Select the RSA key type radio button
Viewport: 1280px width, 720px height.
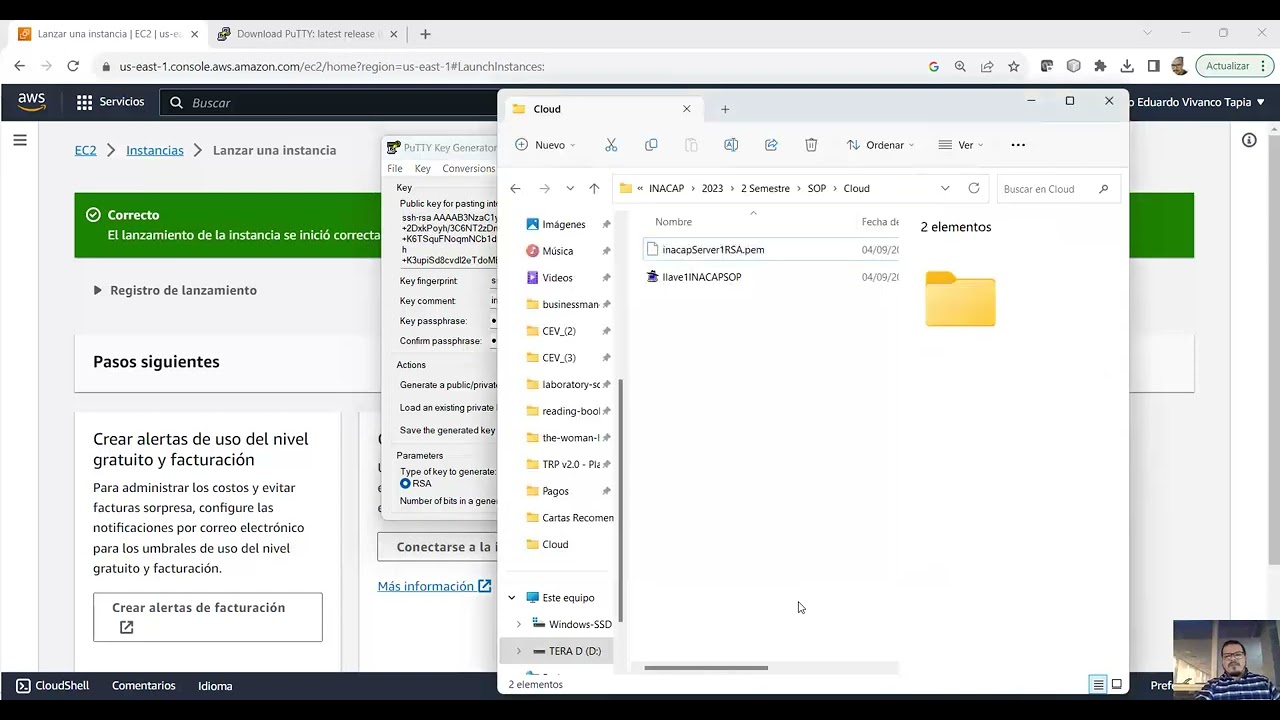[405, 483]
